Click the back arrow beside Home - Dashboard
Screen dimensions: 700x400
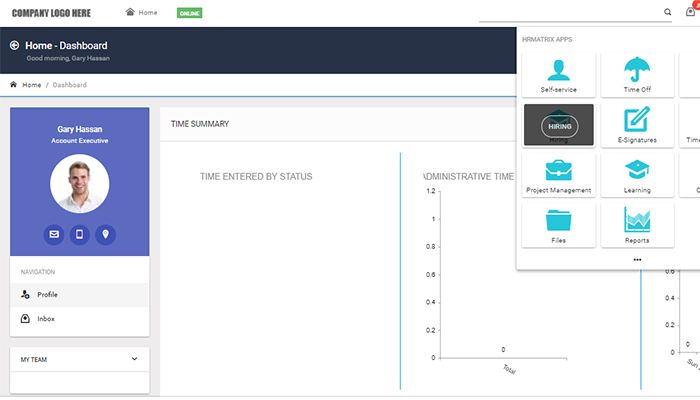coord(14,45)
